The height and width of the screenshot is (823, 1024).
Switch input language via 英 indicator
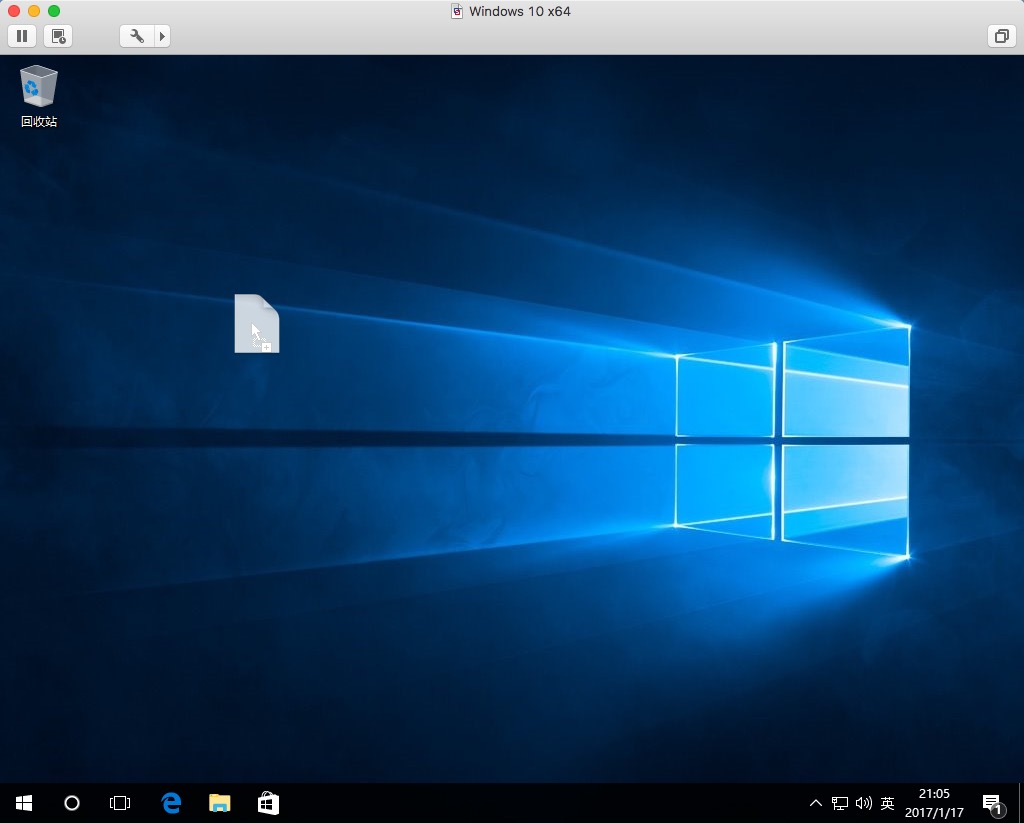[x=887, y=803]
